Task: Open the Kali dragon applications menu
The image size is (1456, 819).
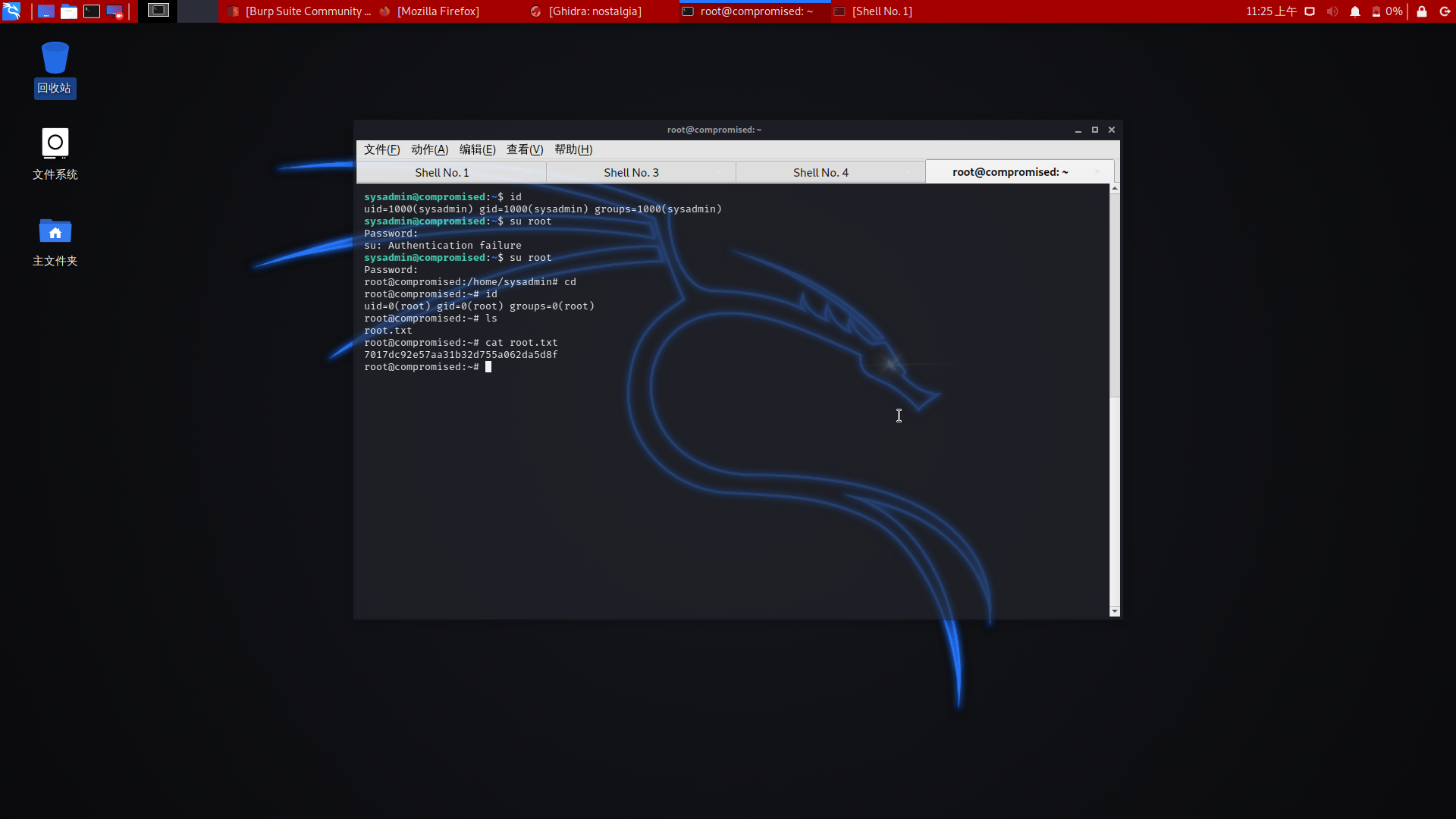Action: point(11,11)
